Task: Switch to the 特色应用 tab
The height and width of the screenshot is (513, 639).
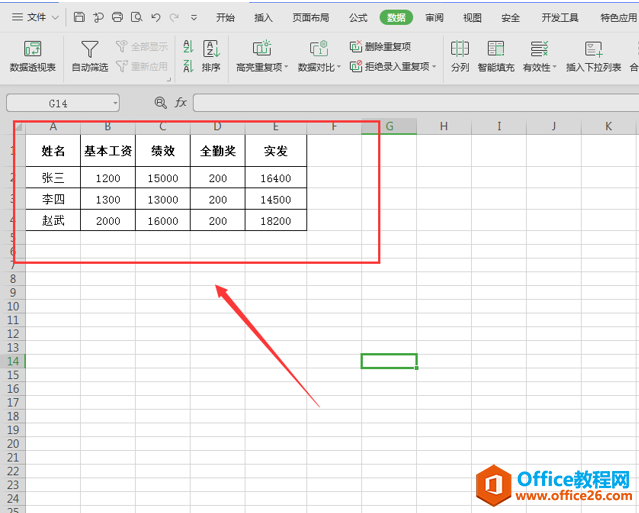Action: coord(619,18)
